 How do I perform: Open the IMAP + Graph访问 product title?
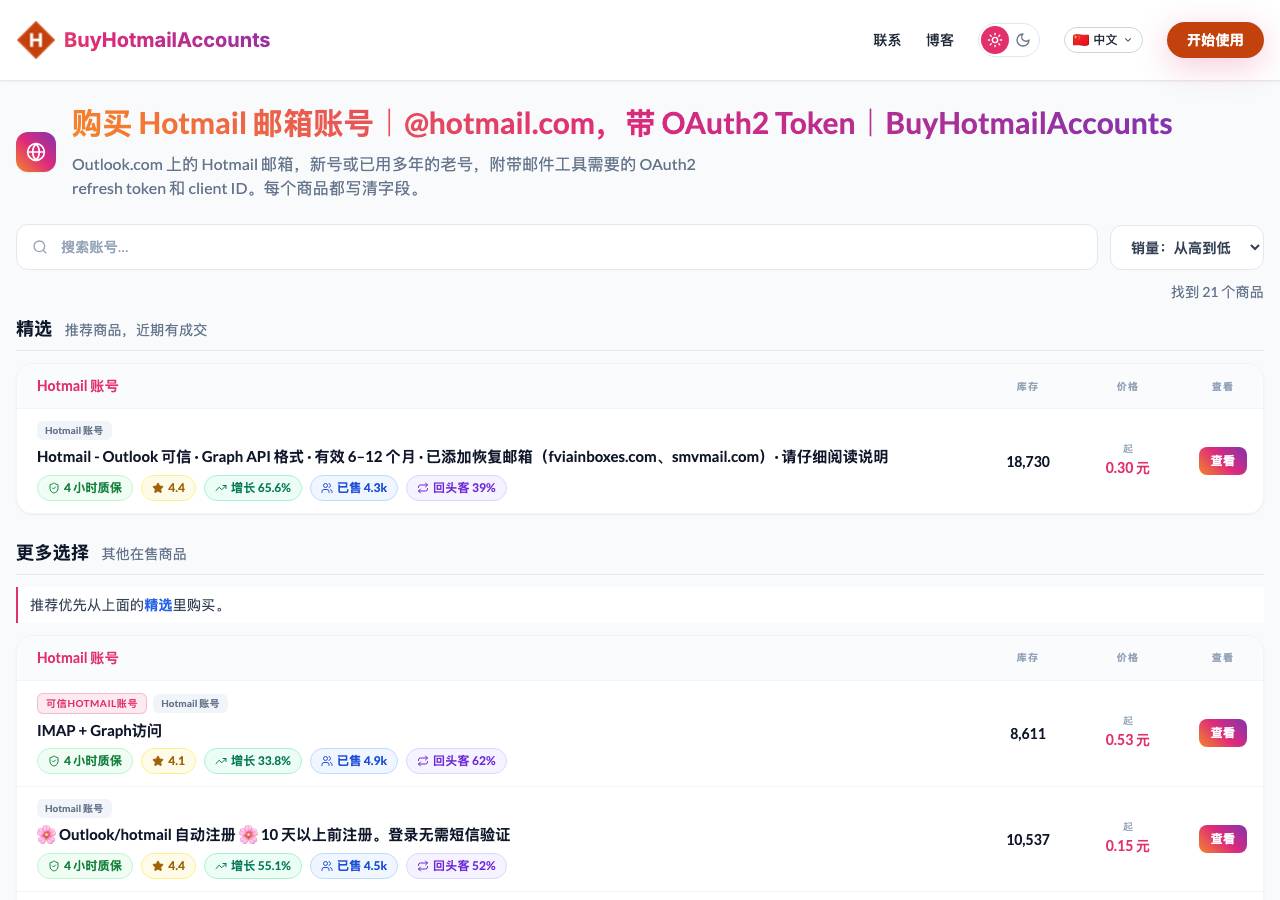[x=99, y=731]
